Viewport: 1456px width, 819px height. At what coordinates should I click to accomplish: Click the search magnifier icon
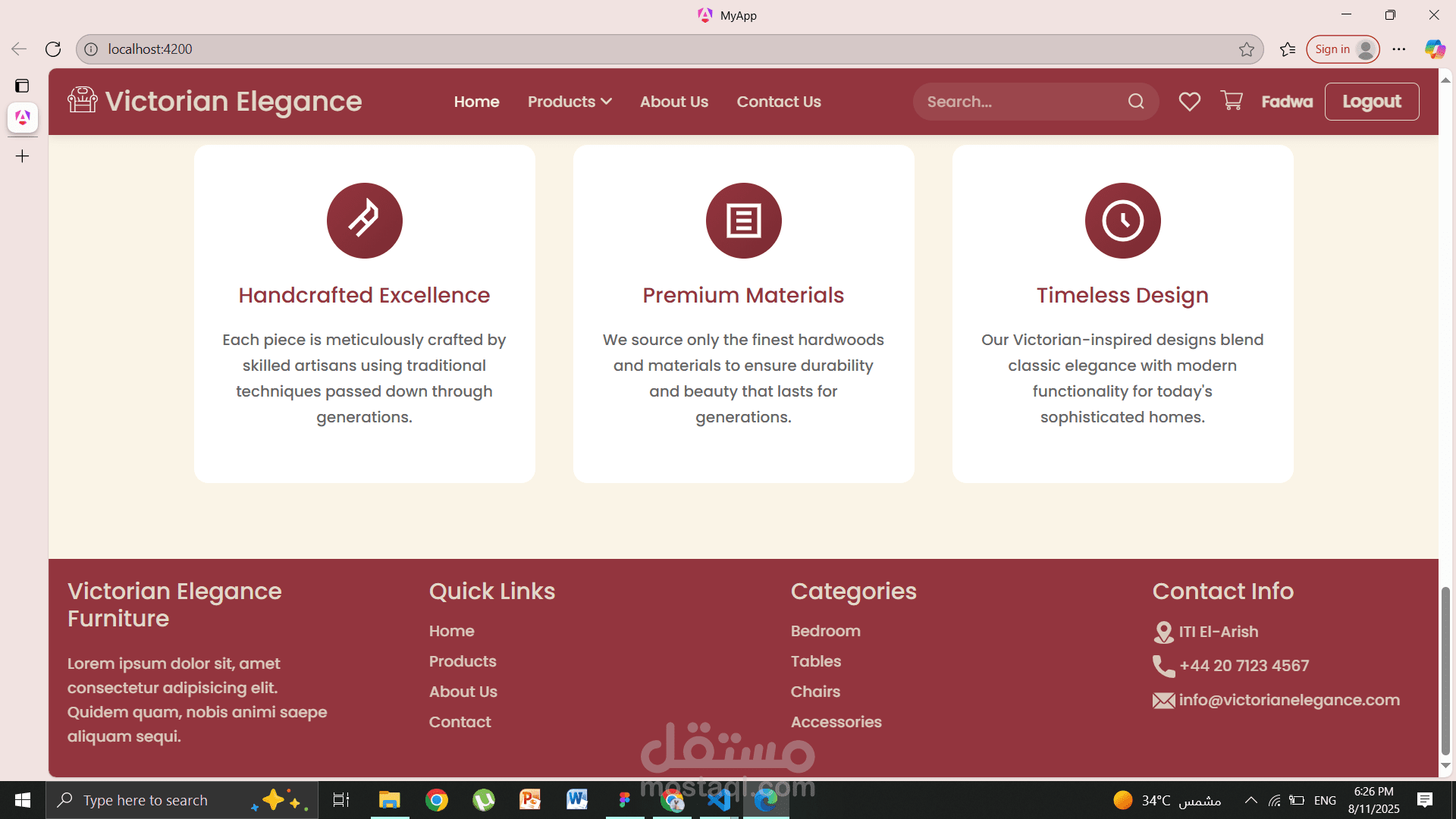1135,102
